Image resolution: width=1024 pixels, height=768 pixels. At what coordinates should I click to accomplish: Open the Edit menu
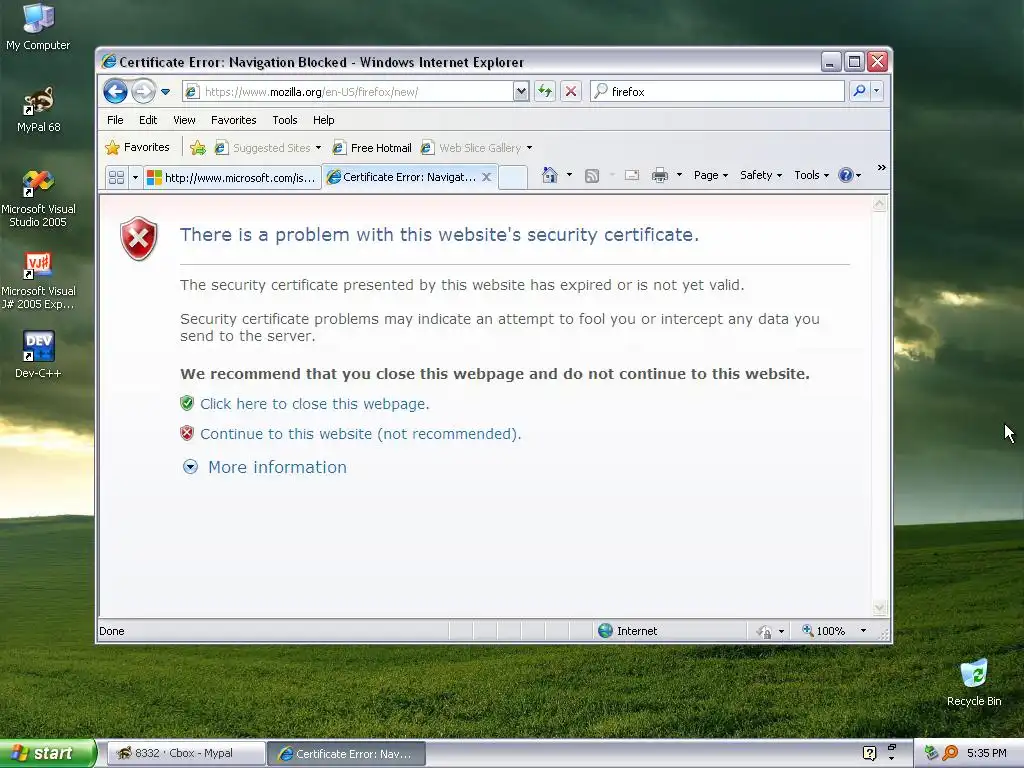click(x=148, y=120)
